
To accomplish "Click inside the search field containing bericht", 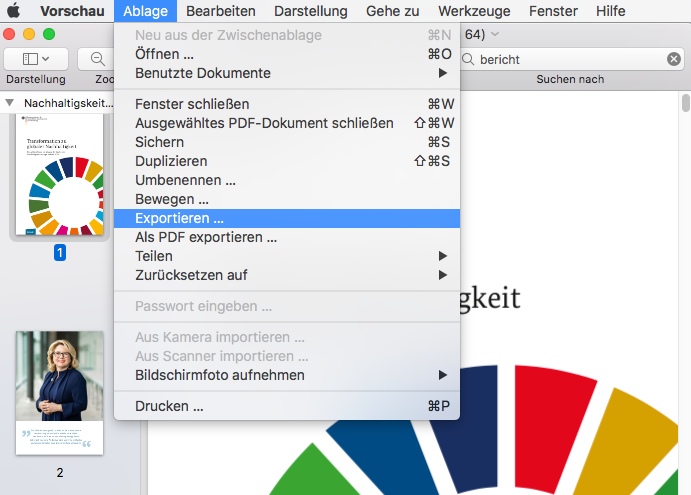I will (x=570, y=60).
